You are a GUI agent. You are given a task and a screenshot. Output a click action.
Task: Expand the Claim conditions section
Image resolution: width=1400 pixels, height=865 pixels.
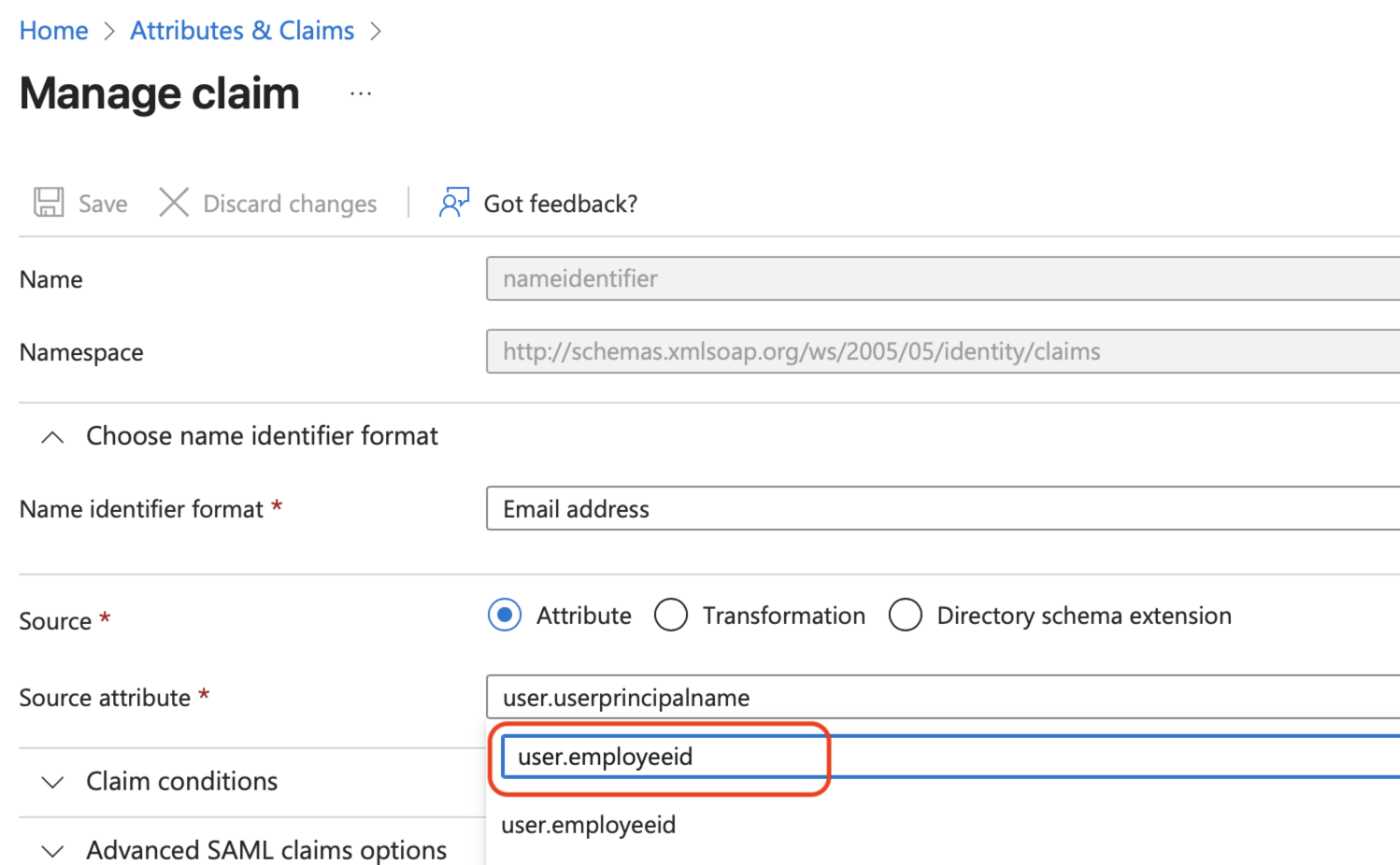52,783
